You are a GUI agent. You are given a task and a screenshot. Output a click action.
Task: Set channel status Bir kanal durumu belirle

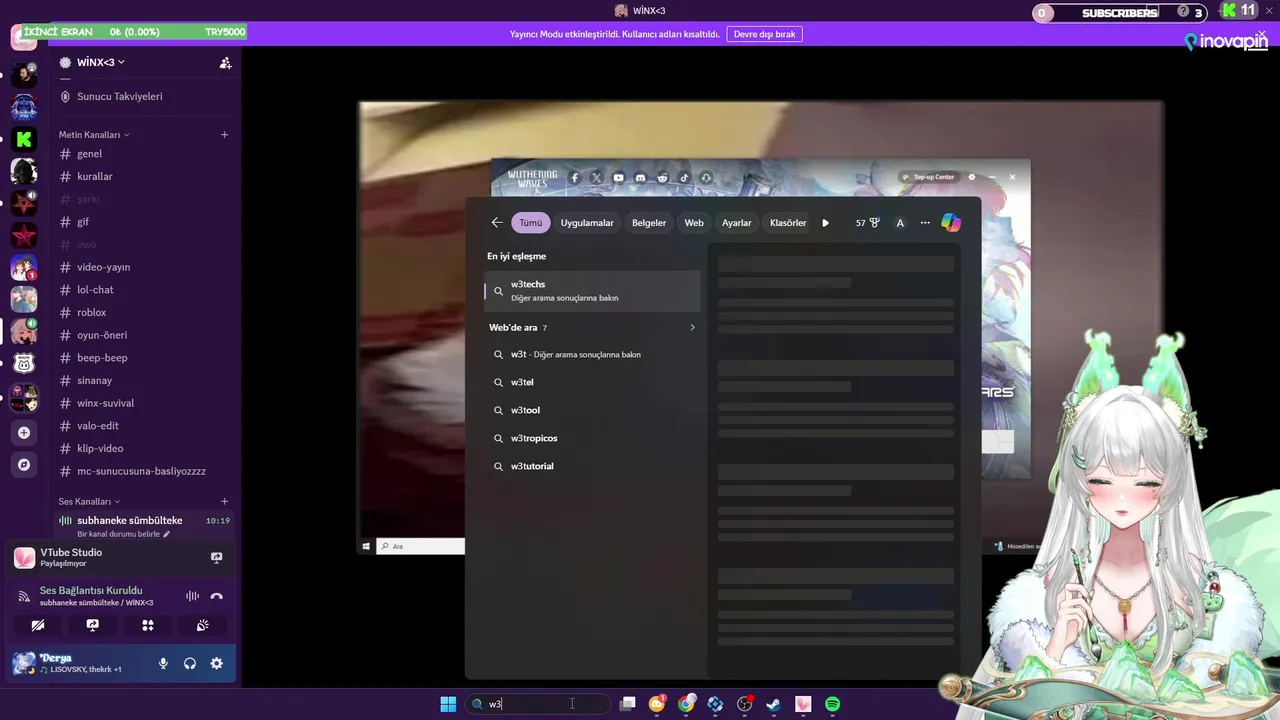click(124, 534)
